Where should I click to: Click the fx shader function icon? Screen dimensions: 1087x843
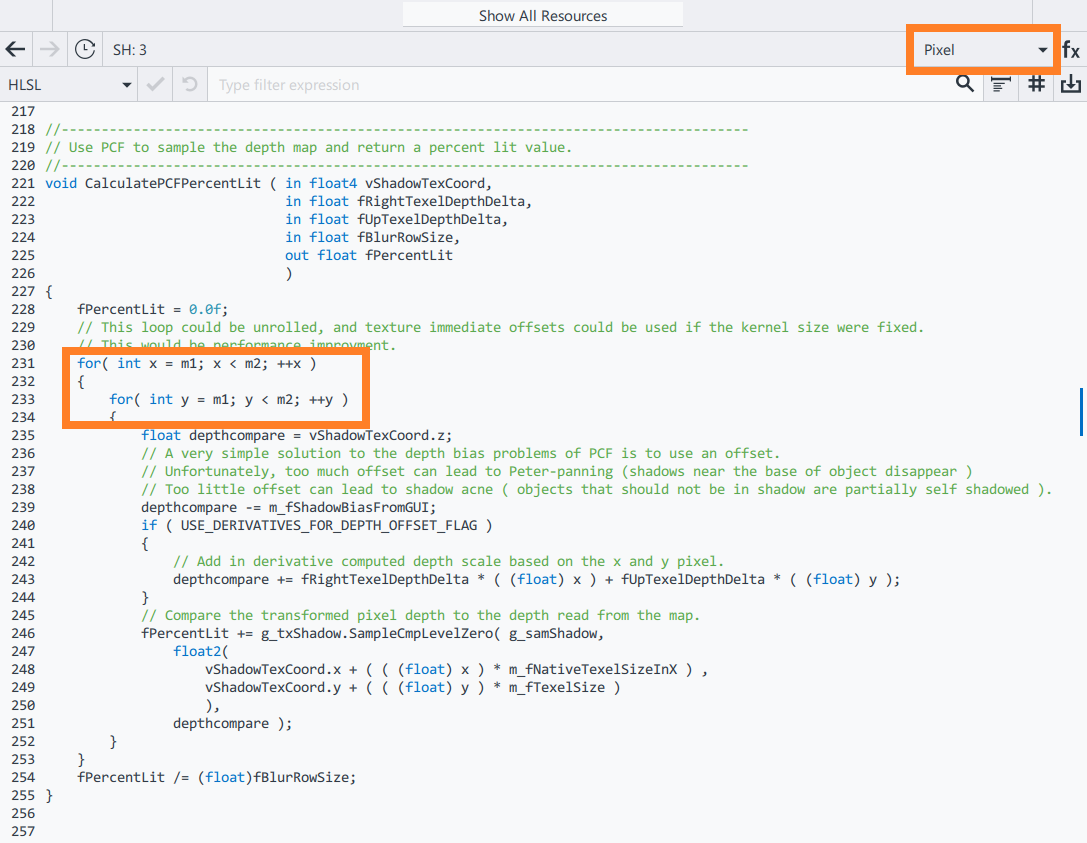(x=1070, y=50)
